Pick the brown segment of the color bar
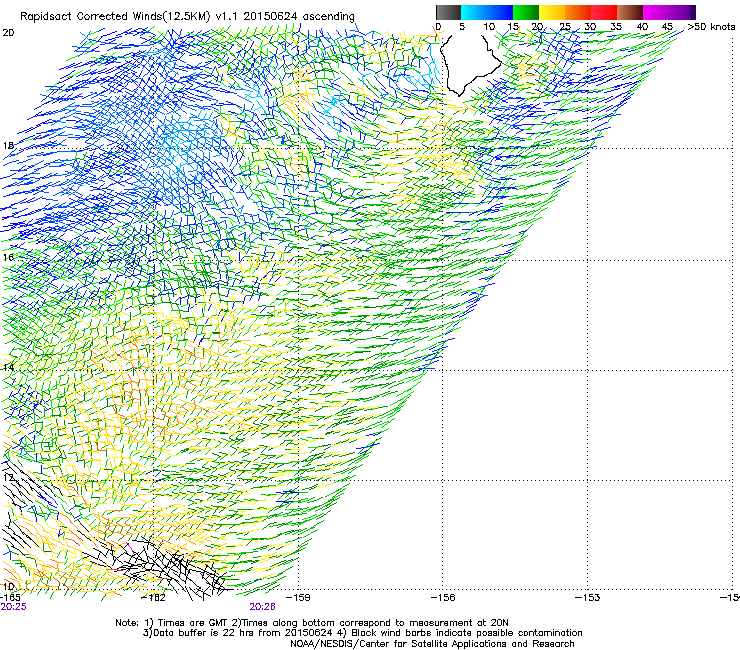 (x=630, y=12)
